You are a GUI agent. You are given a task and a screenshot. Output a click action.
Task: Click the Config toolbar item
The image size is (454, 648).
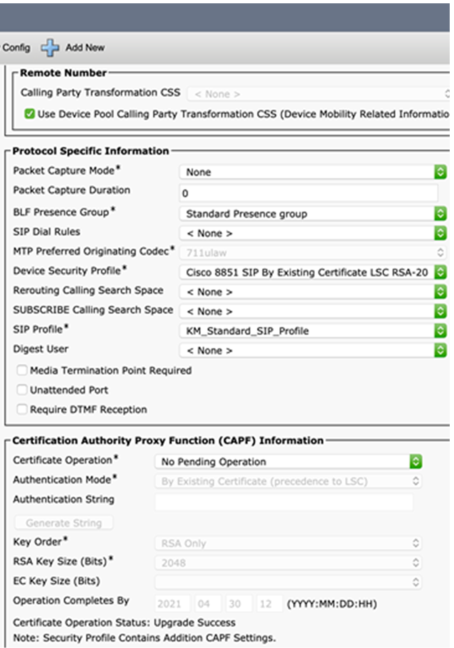point(16,48)
